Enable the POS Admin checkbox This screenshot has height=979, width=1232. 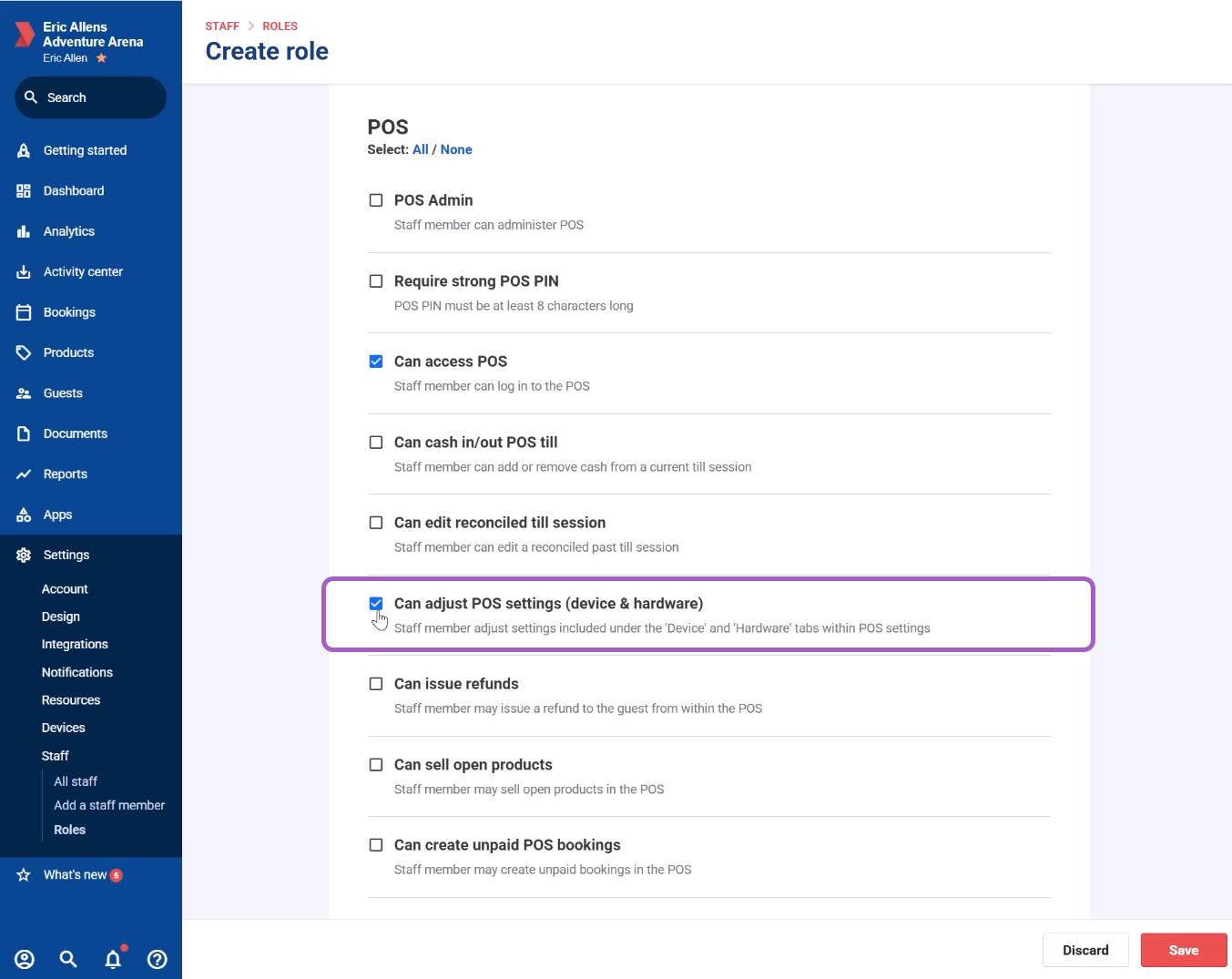376,200
